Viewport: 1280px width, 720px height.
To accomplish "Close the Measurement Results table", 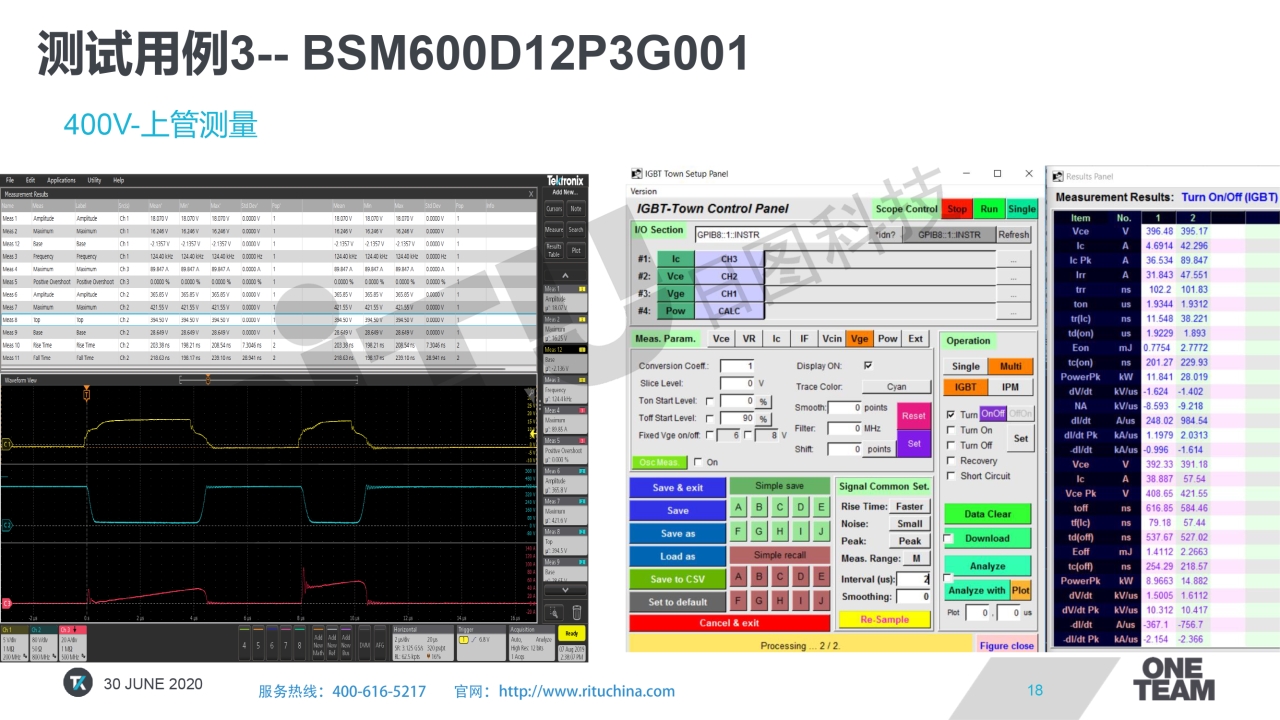I will pos(531,194).
